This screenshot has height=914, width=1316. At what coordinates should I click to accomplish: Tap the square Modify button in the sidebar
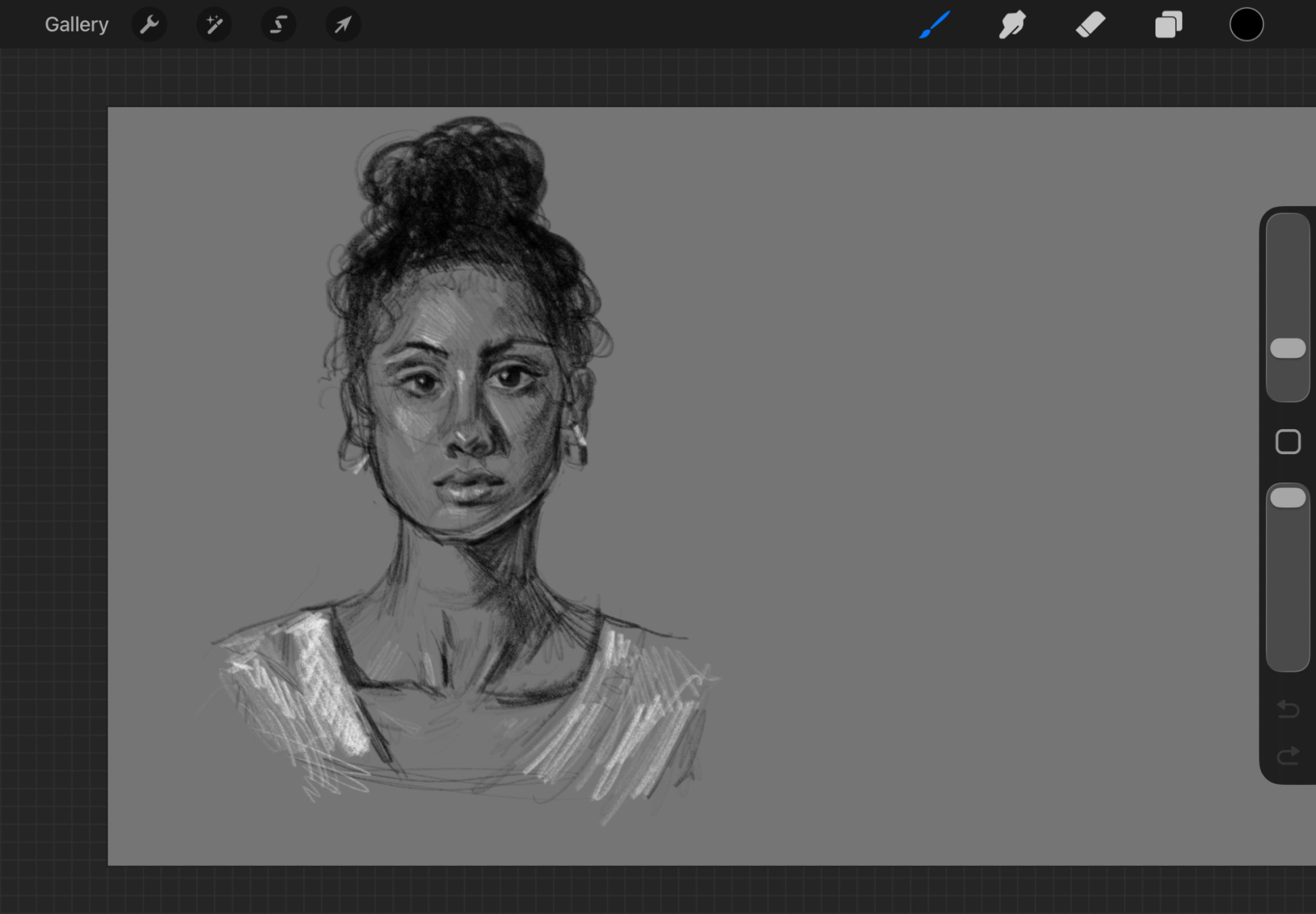[x=1288, y=442]
